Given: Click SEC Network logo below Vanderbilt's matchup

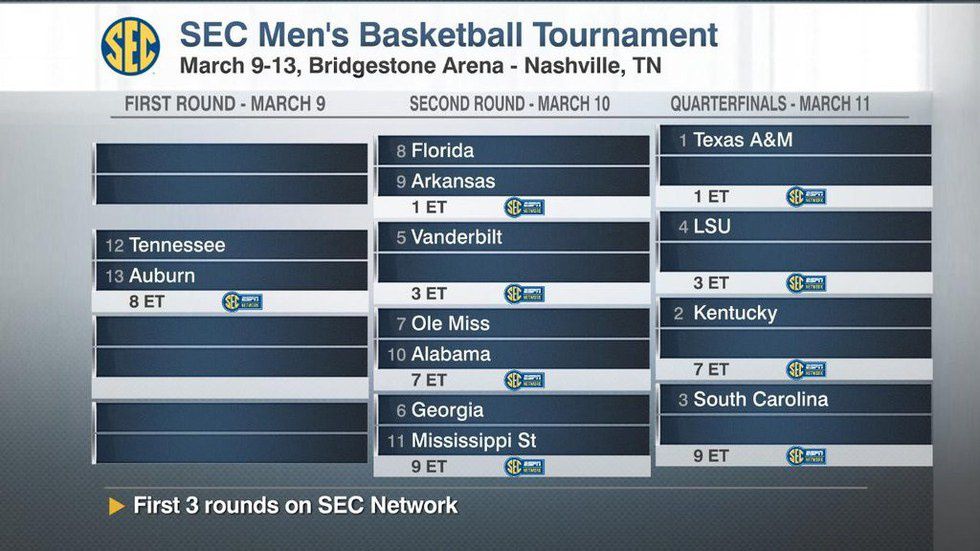Looking at the screenshot, I should pyautogui.click(x=524, y=294).
